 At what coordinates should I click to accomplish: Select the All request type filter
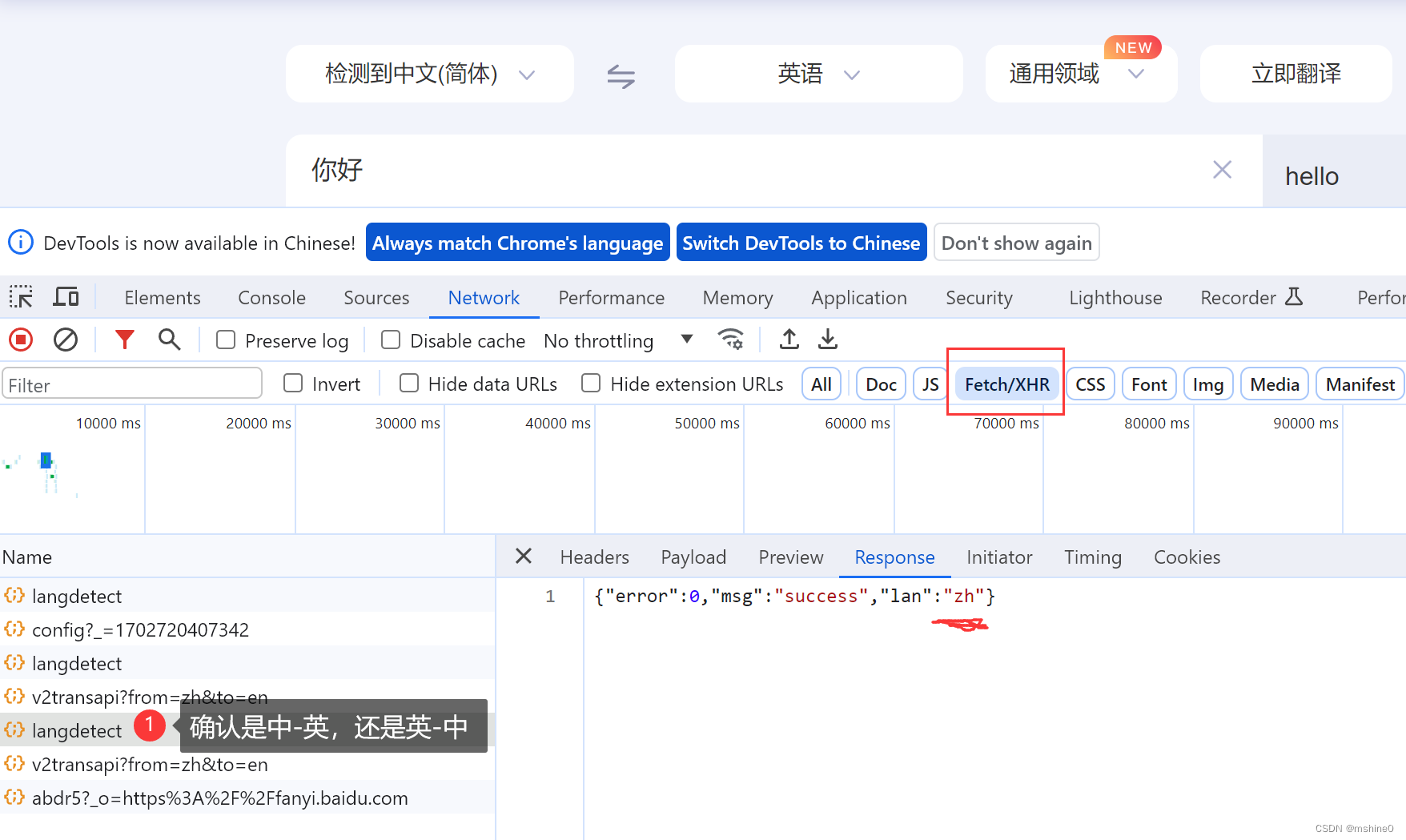(822, 384)
